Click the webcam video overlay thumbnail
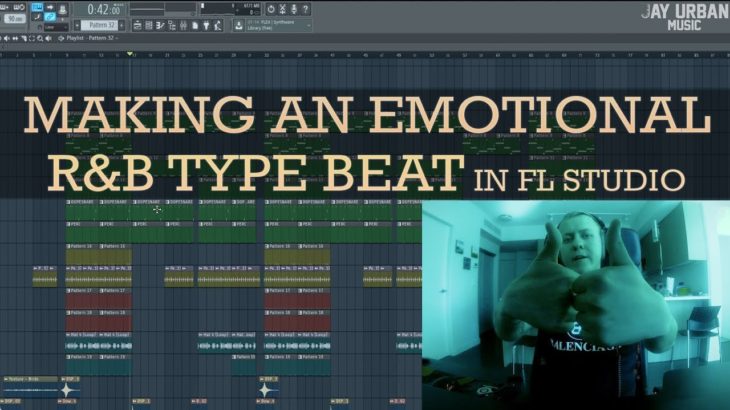Image resolution: width=730 pixels, height=410 pixels. 576,305
